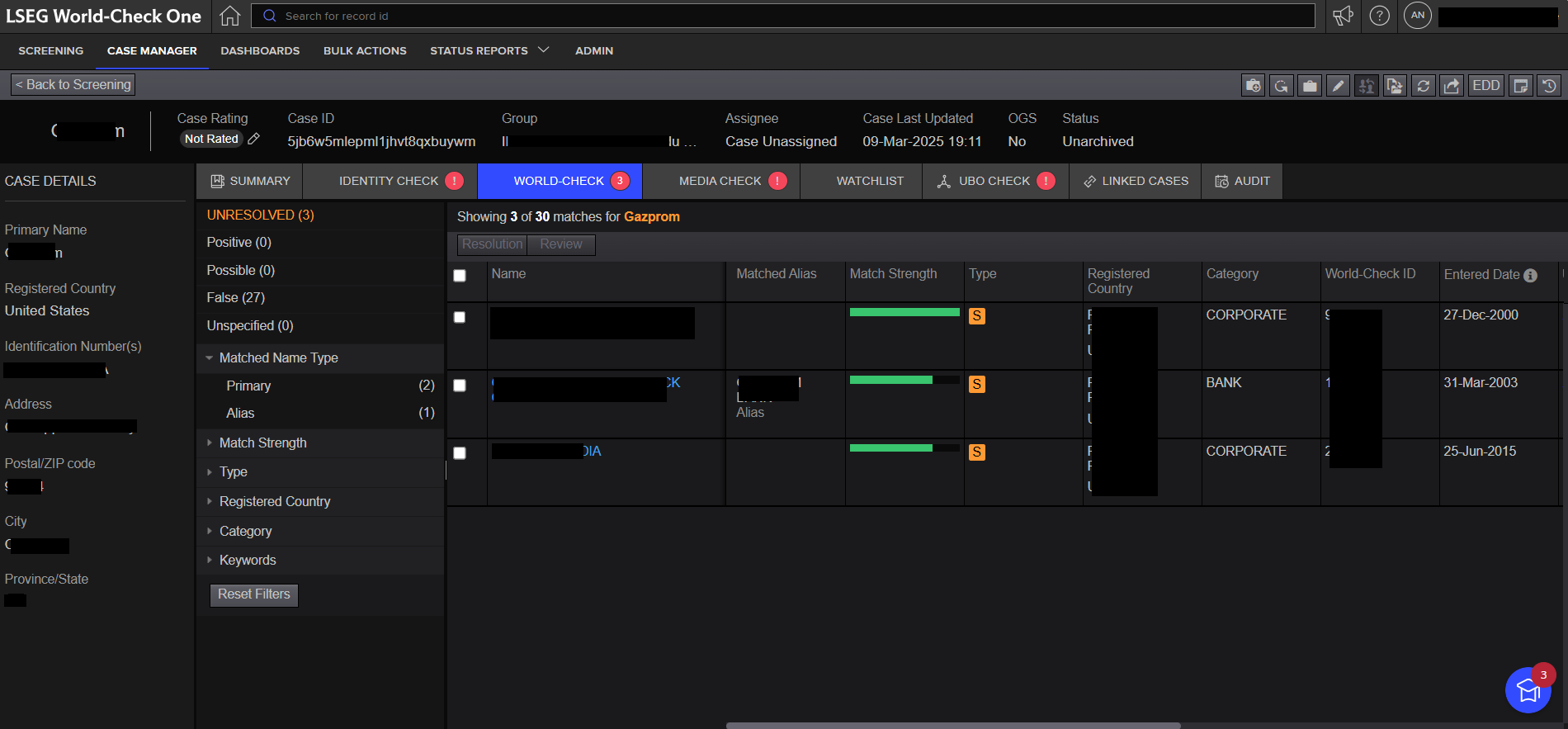Viewport: 1568px width, 729px height.
Task: Check the row entered 27-Dec-2000
Action: pos(460,317)
